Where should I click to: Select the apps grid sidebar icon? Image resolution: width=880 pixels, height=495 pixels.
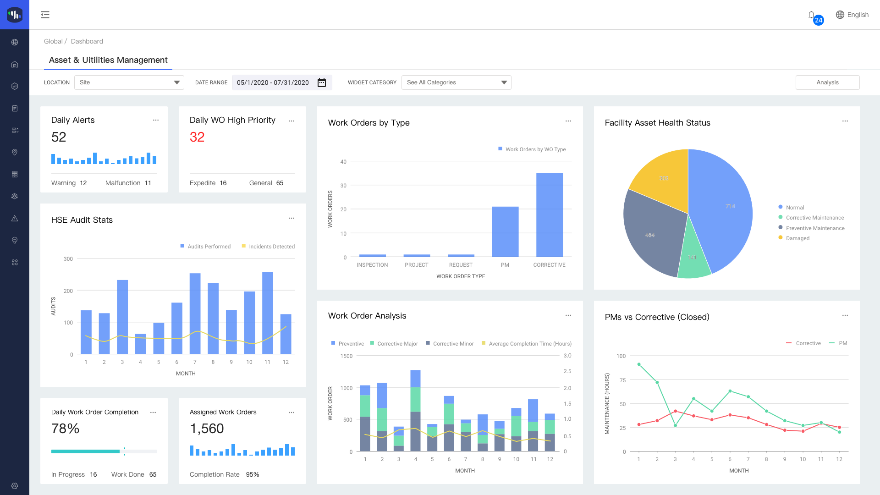[15, 262]
